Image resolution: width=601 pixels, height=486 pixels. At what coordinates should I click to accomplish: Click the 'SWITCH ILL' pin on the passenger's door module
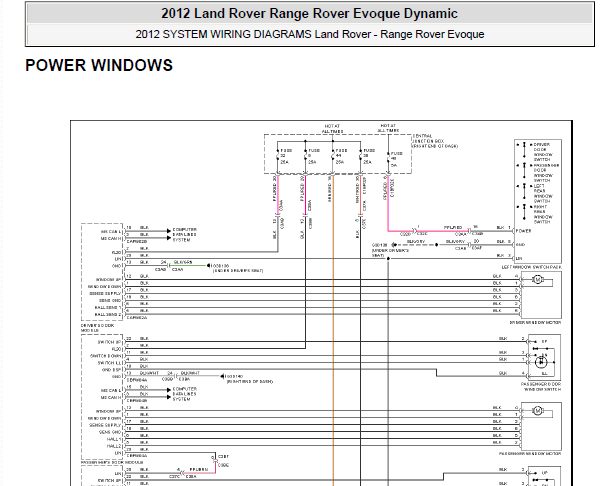click(x=110, y=363)
